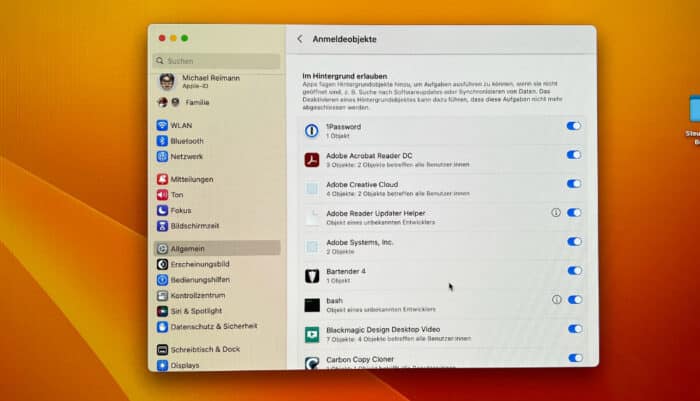Click the desktop folder icon at right edge
The image size is (700, 401).
[694, 109]
